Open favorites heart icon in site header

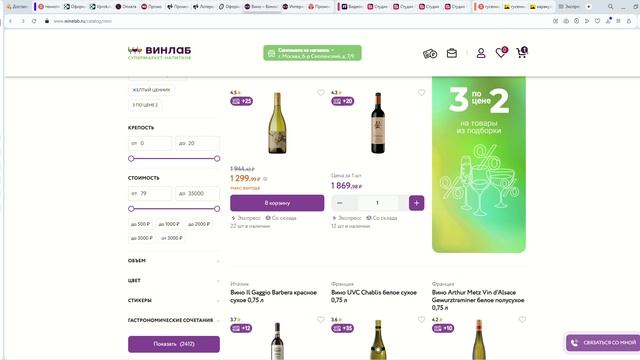click(501, 53)
